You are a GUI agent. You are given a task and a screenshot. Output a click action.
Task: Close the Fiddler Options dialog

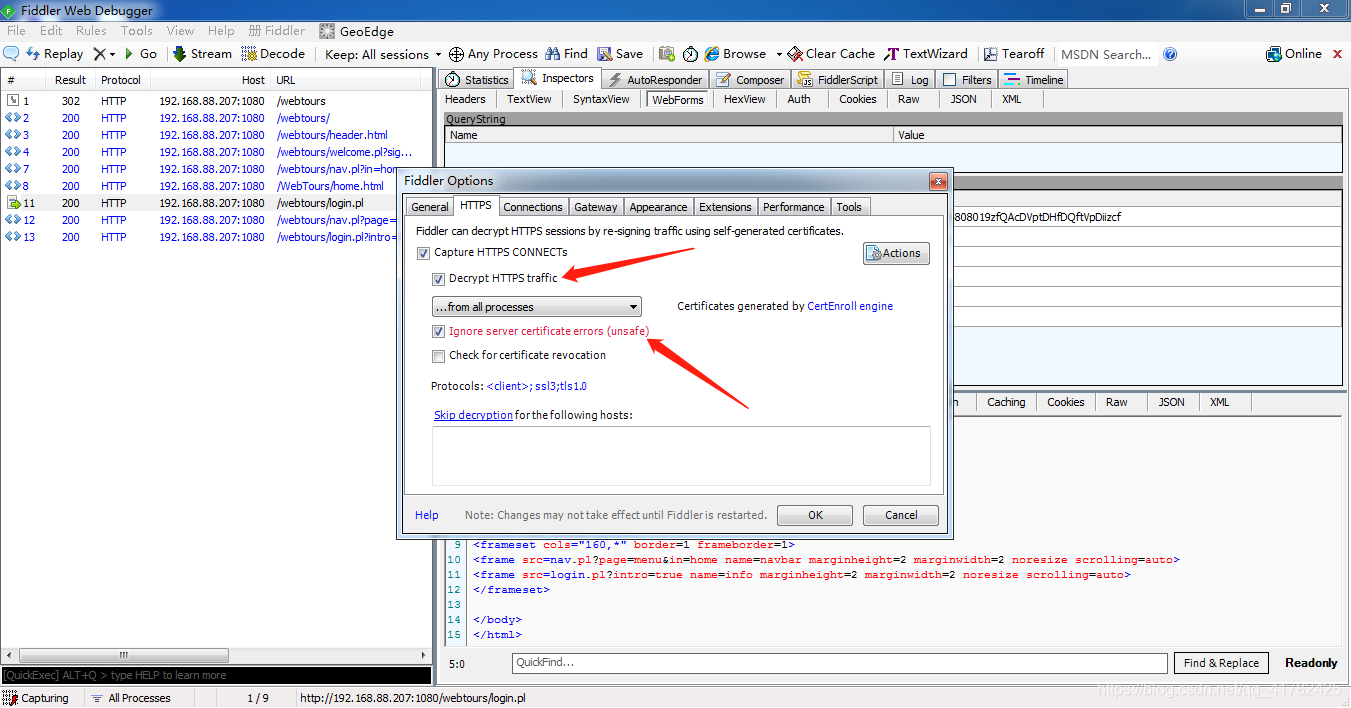[937, 181]
